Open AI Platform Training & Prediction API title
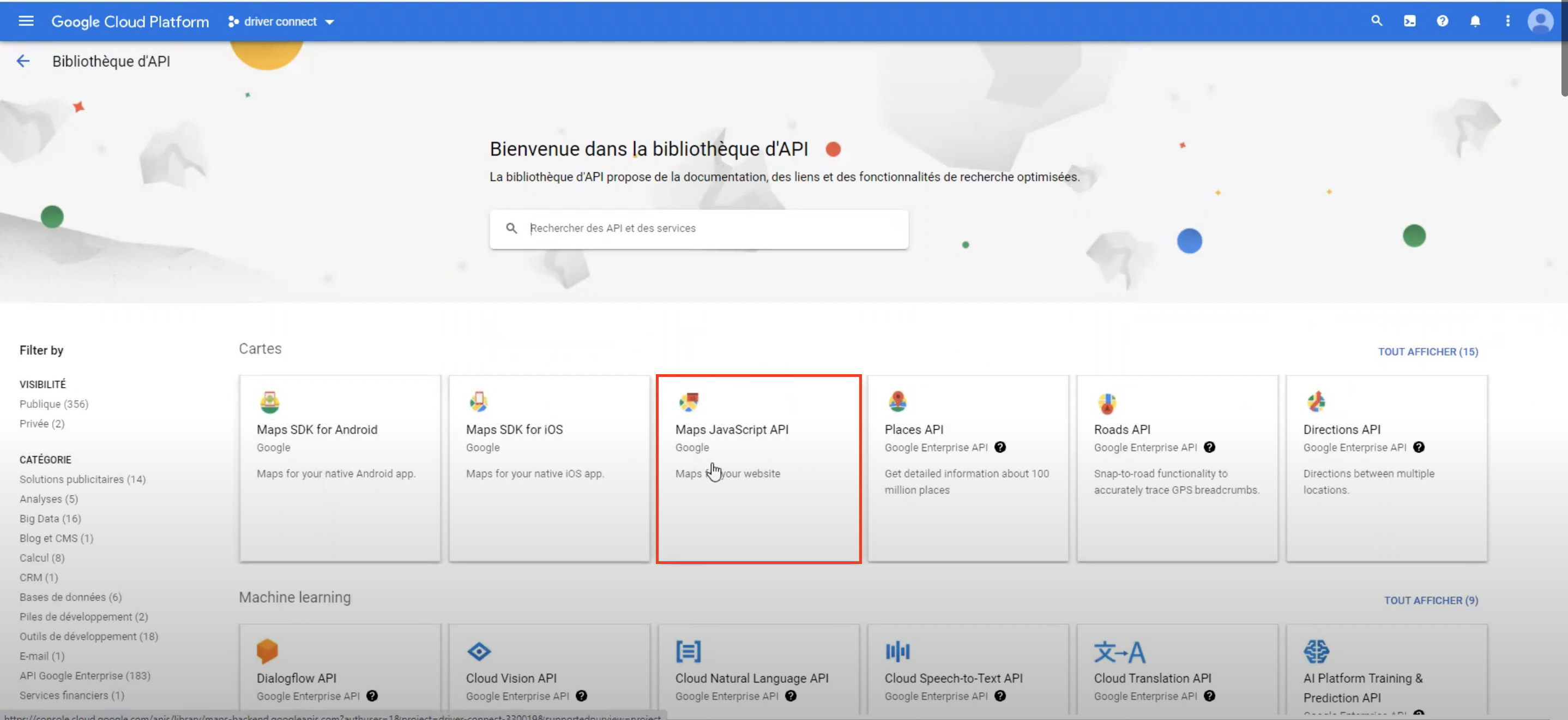 (x=1363, y=688)
